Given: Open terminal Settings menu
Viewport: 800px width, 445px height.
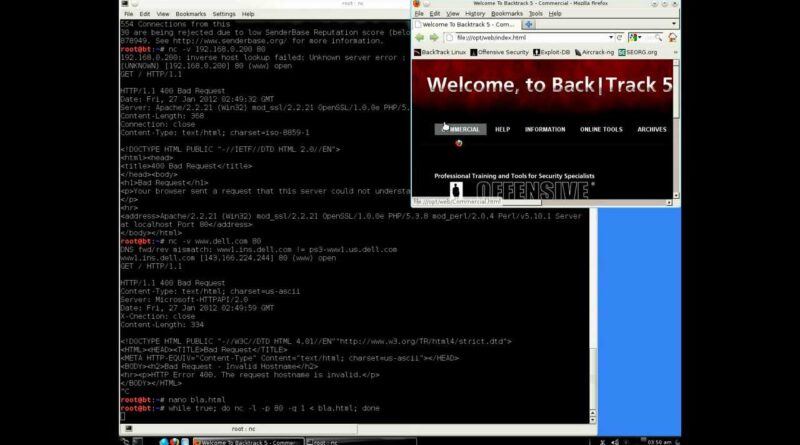Looking at the screenshot, I should [x=224, y=14].
